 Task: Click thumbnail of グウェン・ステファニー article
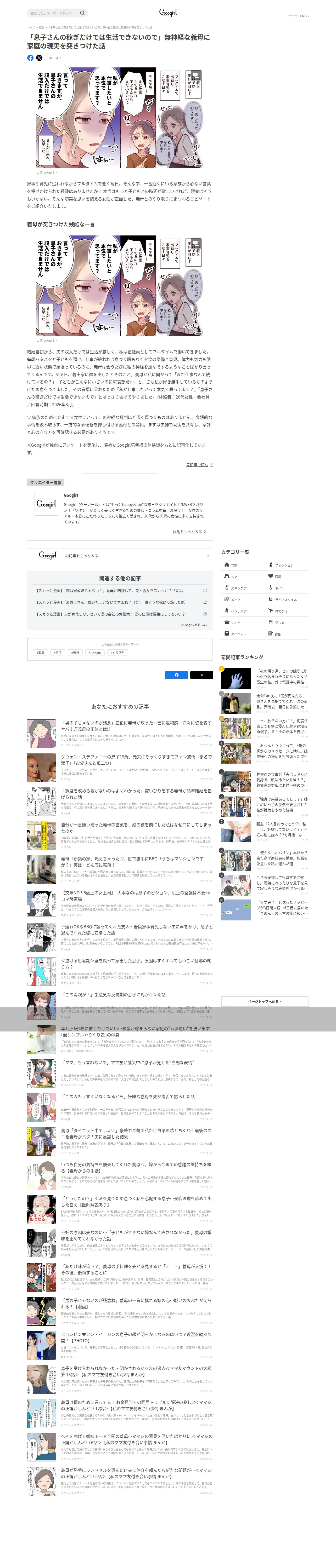(41, 768)
